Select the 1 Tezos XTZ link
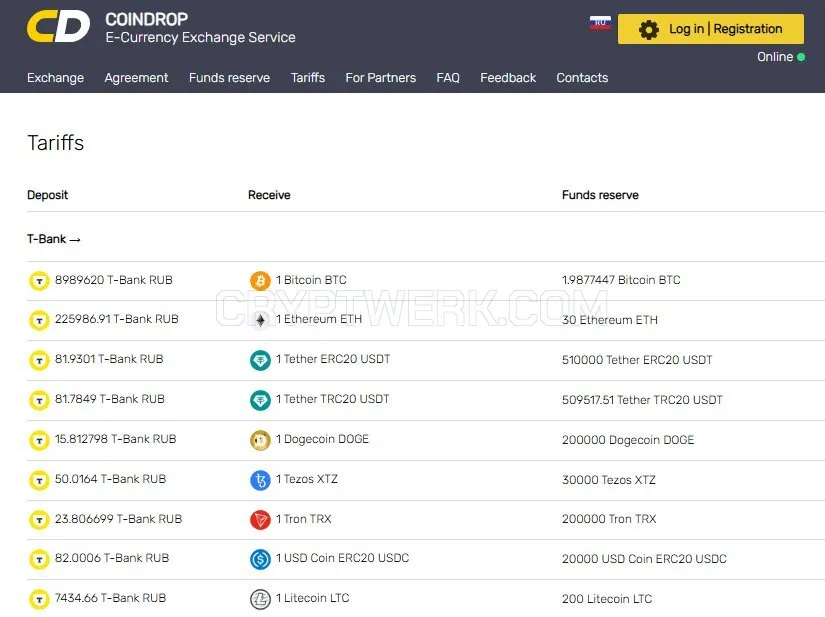Image resolution: width=825 pixels, height=617 pixels. tap(307, 479)
